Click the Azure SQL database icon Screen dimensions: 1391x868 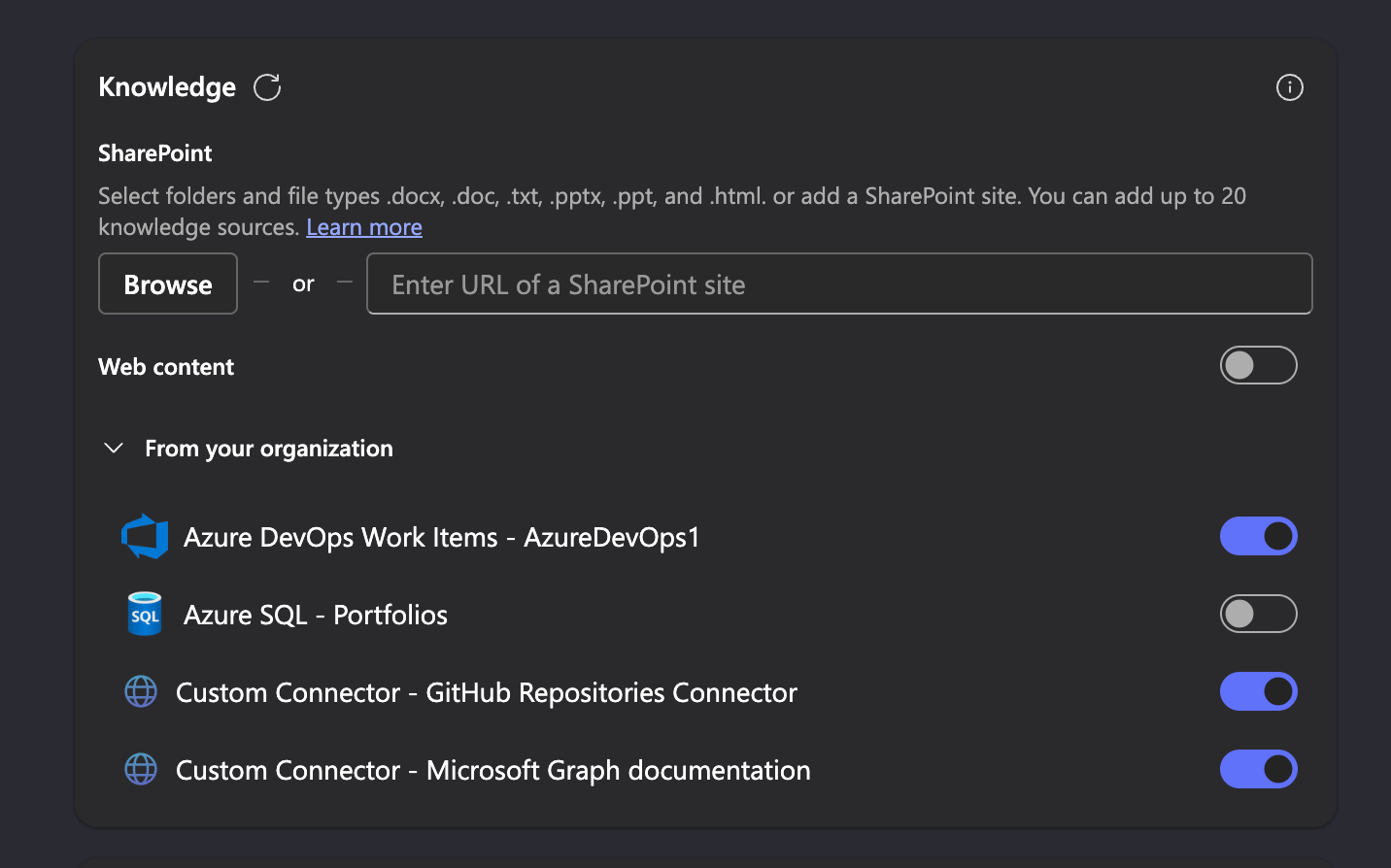[145, 615]
